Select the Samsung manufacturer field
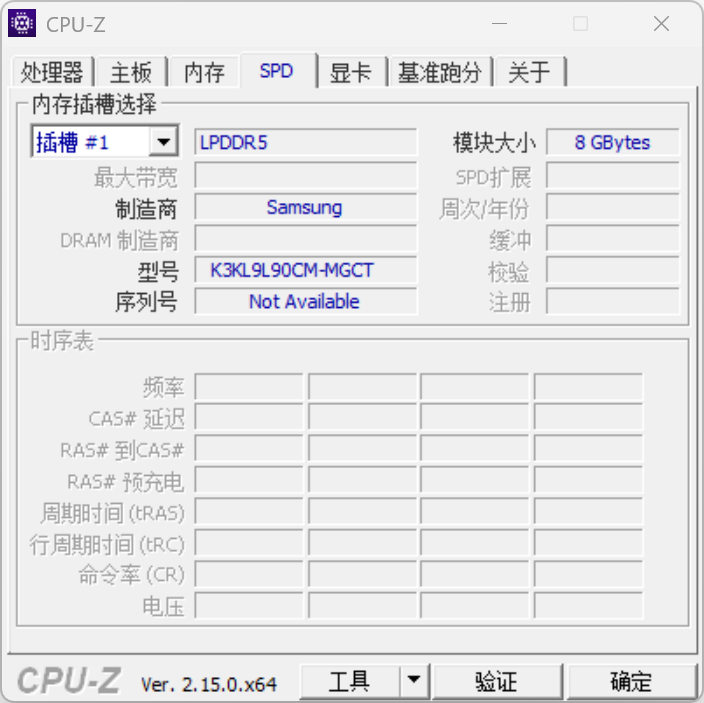The height and width of the screenshot is (703, 704). click(x=305, y=207)
